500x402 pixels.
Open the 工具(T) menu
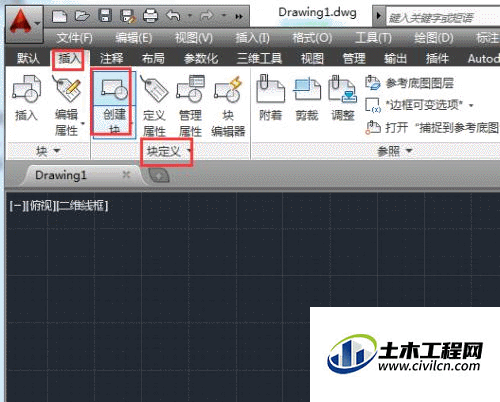tap(373, 38)
